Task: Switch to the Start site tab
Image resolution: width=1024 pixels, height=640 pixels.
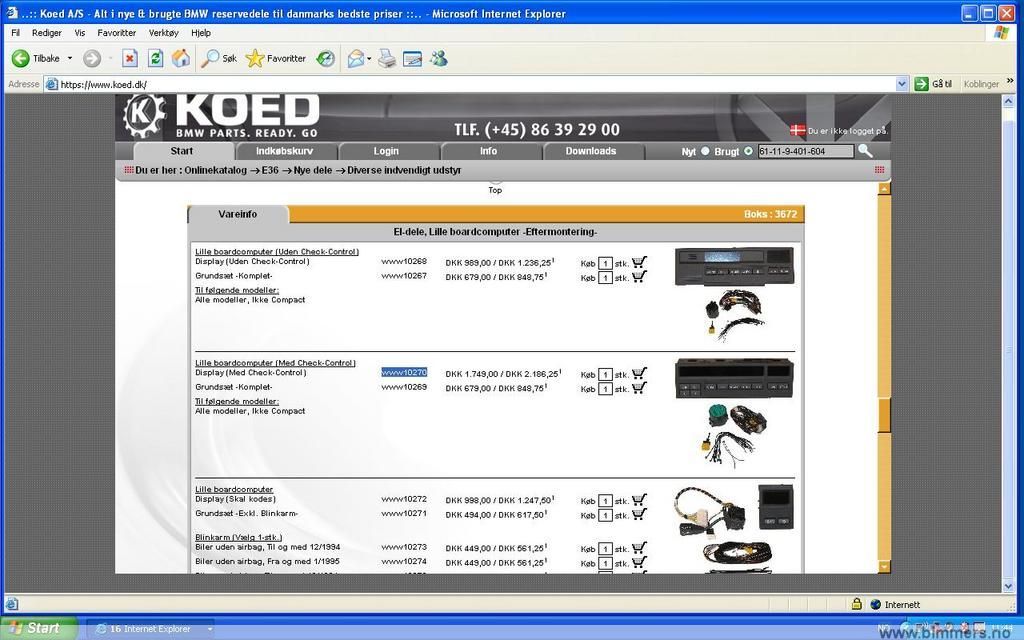Action: click(x=182, y=151)
